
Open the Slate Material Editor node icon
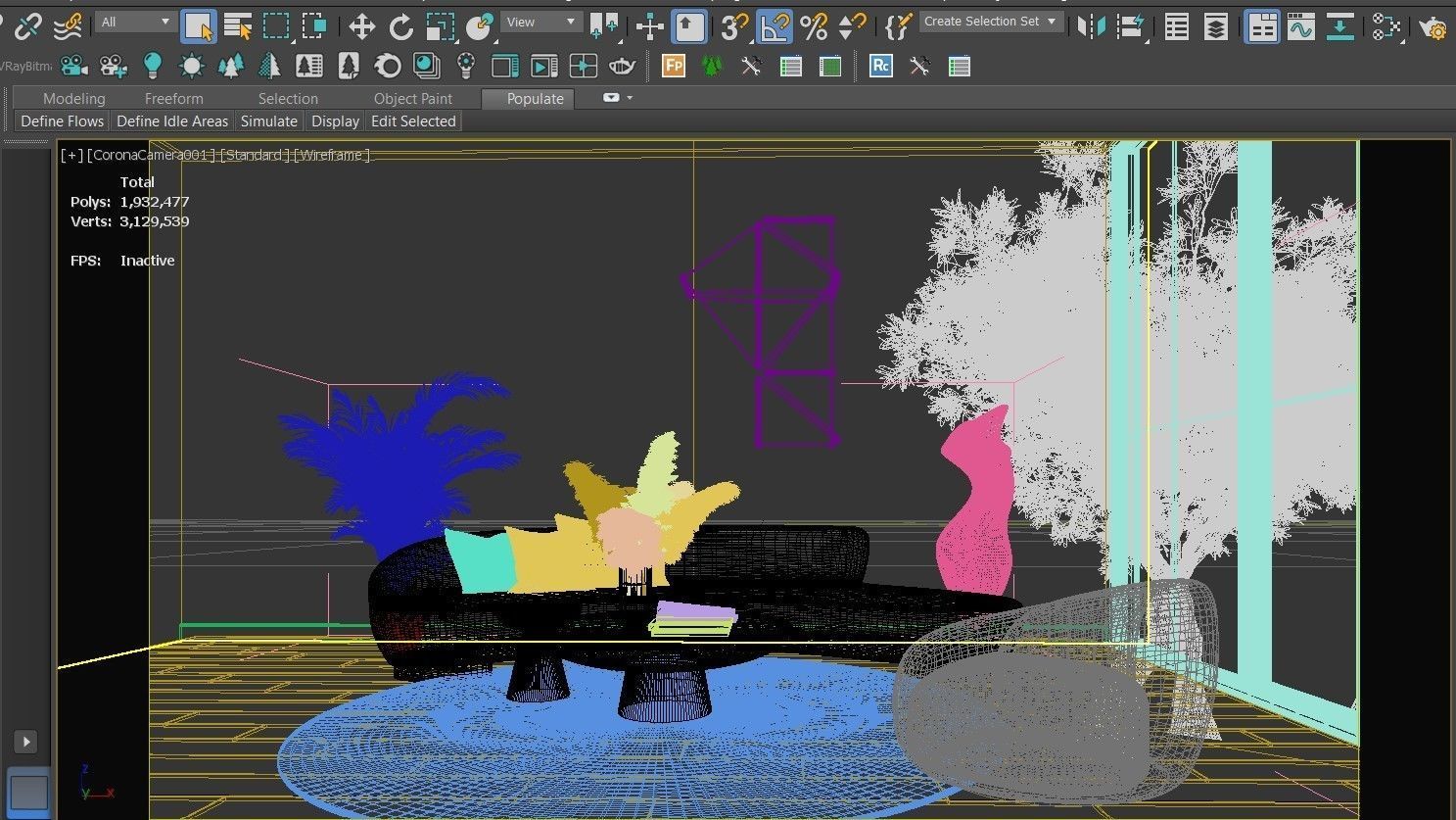pos(1386,26)
